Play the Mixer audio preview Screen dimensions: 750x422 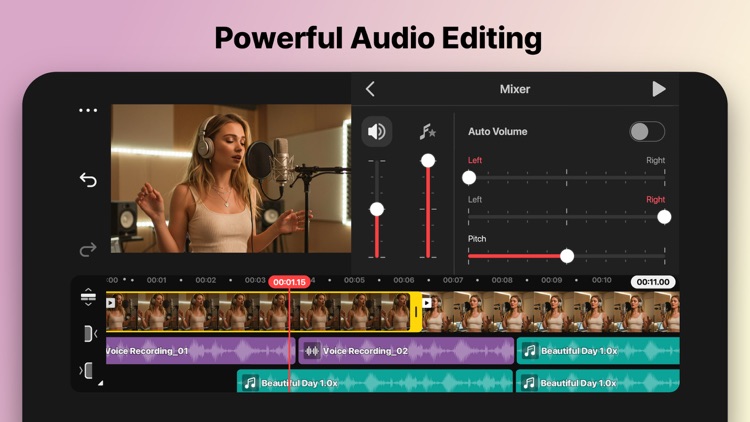coord(659,89)
